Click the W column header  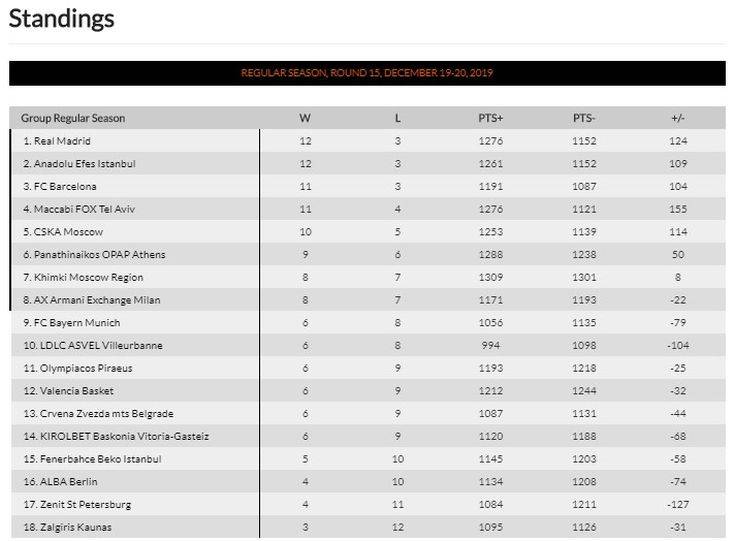point(305,118)
